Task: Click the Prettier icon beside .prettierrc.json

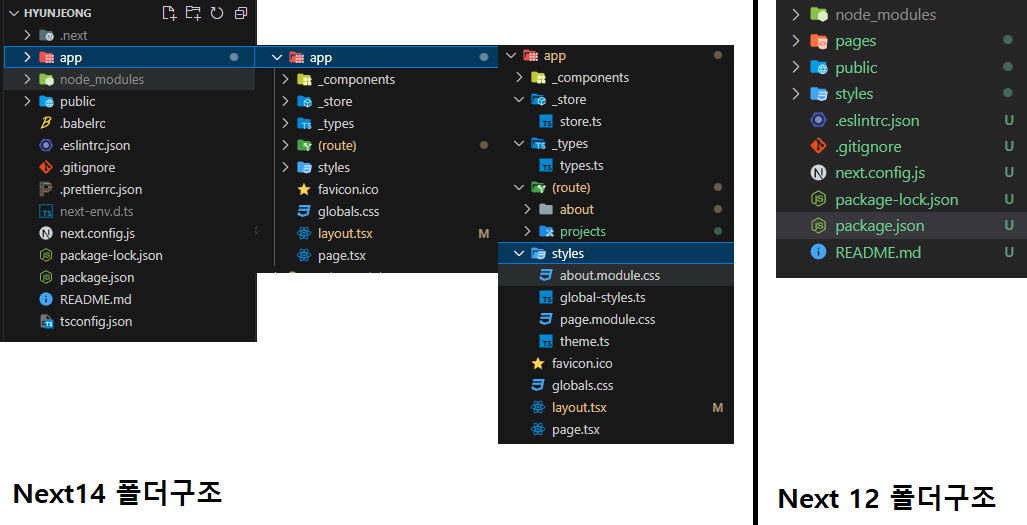Action: click(46, 189)
